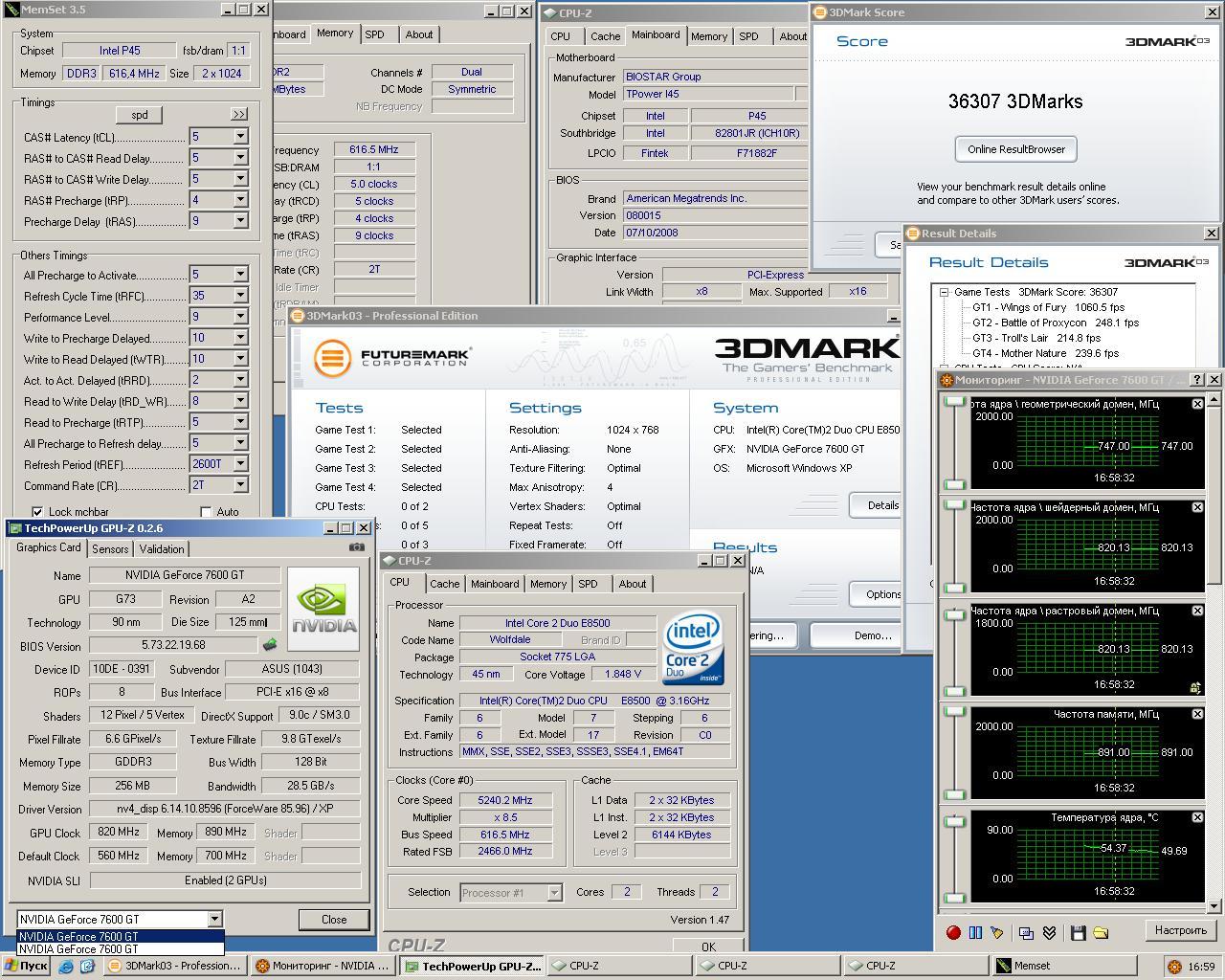This screenshot has height=980, width=1225.
Task: Click the Demo... button in 3DMark03
Action: (856, 635)
